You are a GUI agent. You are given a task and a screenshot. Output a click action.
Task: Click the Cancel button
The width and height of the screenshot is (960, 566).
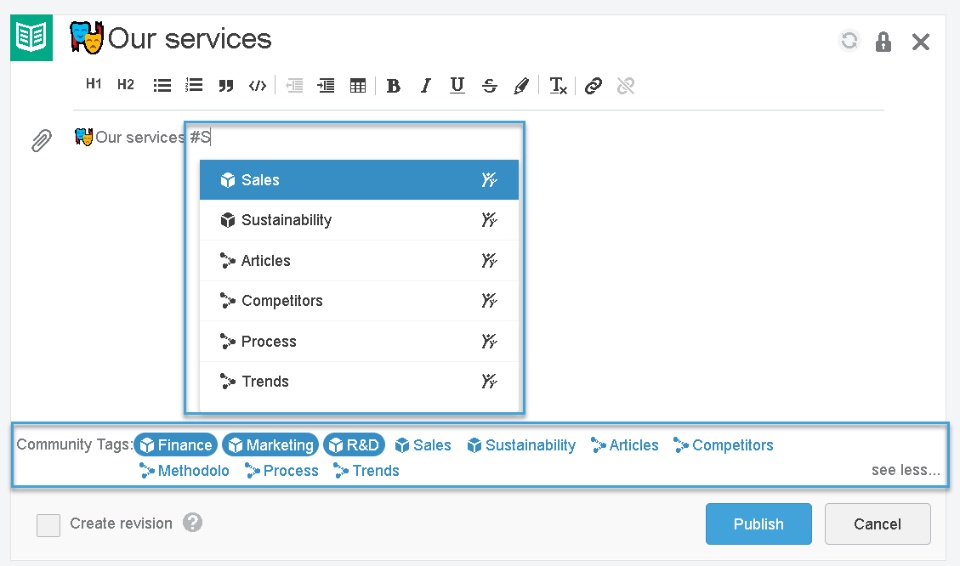877,524
